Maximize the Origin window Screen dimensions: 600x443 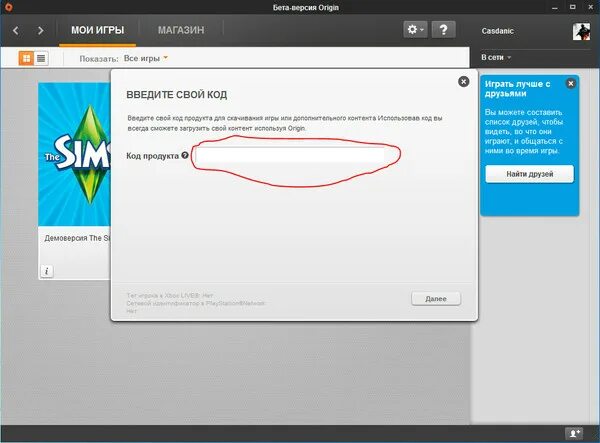573,7
